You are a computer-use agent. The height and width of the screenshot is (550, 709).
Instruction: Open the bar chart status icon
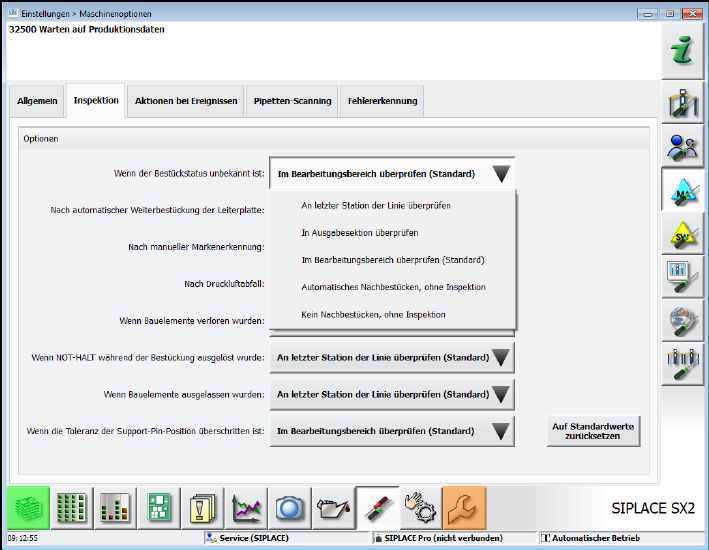click(x=115, y=508)
